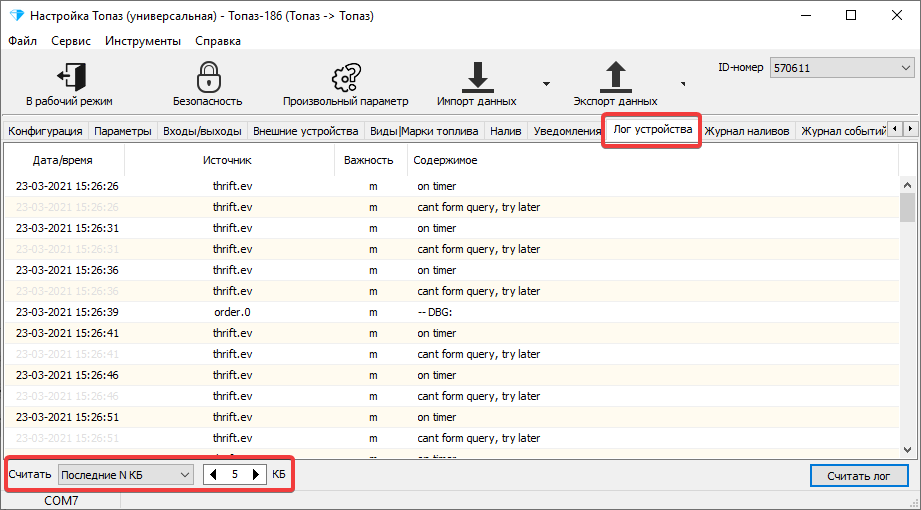Open Считать mode dropdown Последние N КБ

coord(126,475)
